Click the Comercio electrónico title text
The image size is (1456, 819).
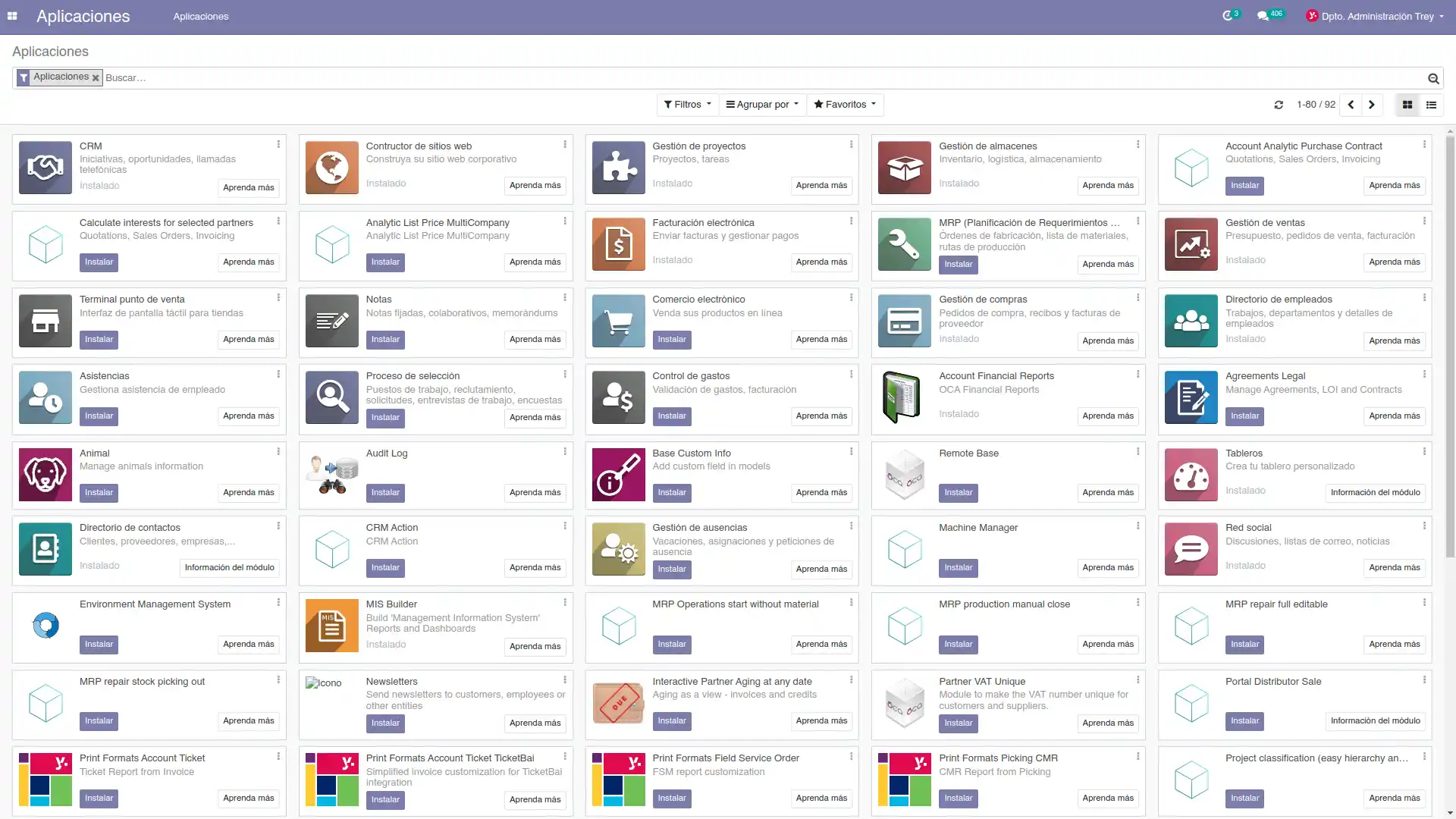pyautogui.click(x=698, y=300)
